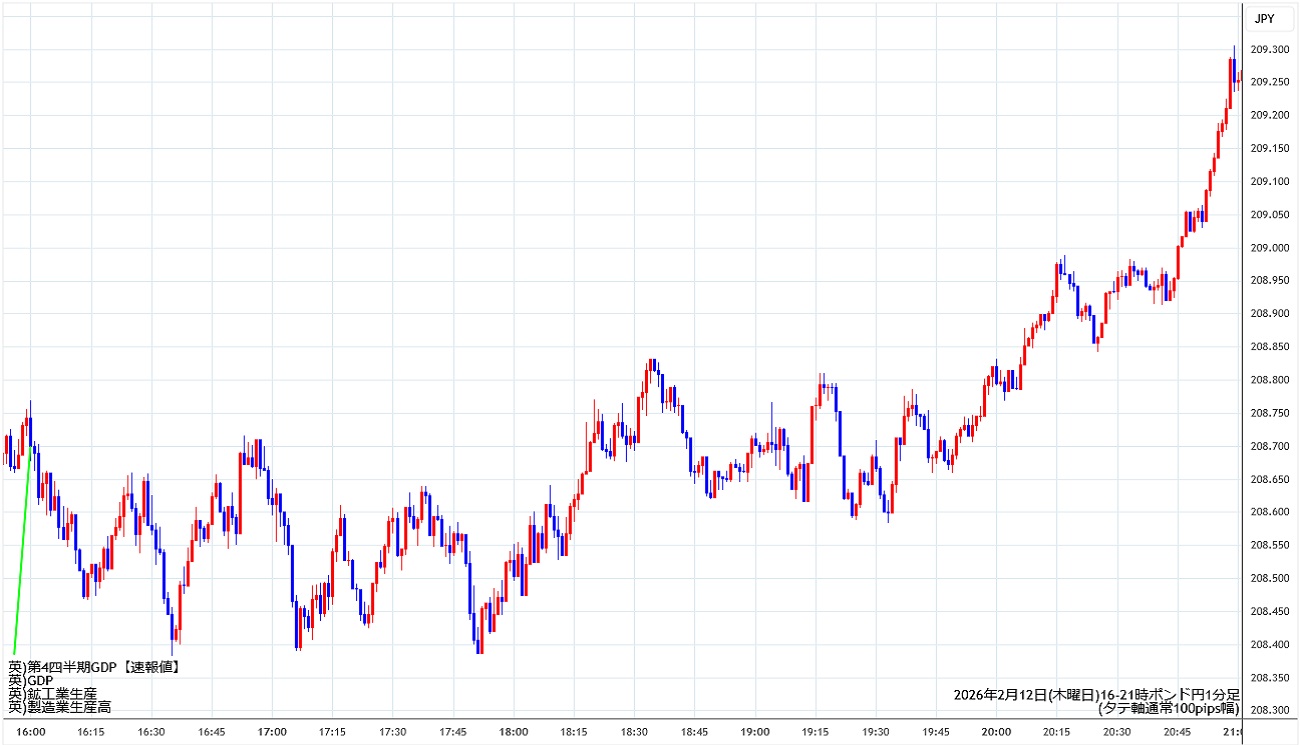The height and width of the screenshot is (745, 1300).
Task: Click the 209.000 price level label
Action: click(x=1269, y=247)
